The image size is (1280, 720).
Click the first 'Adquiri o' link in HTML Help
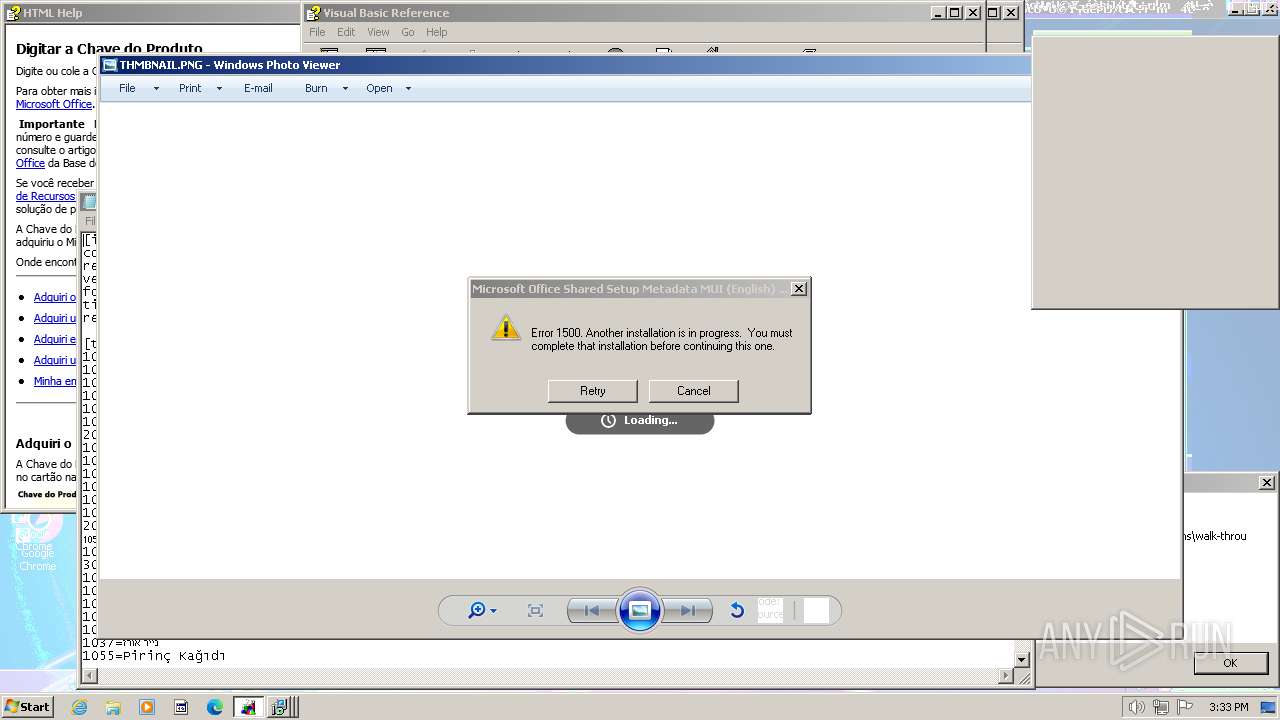click(55, 297)
